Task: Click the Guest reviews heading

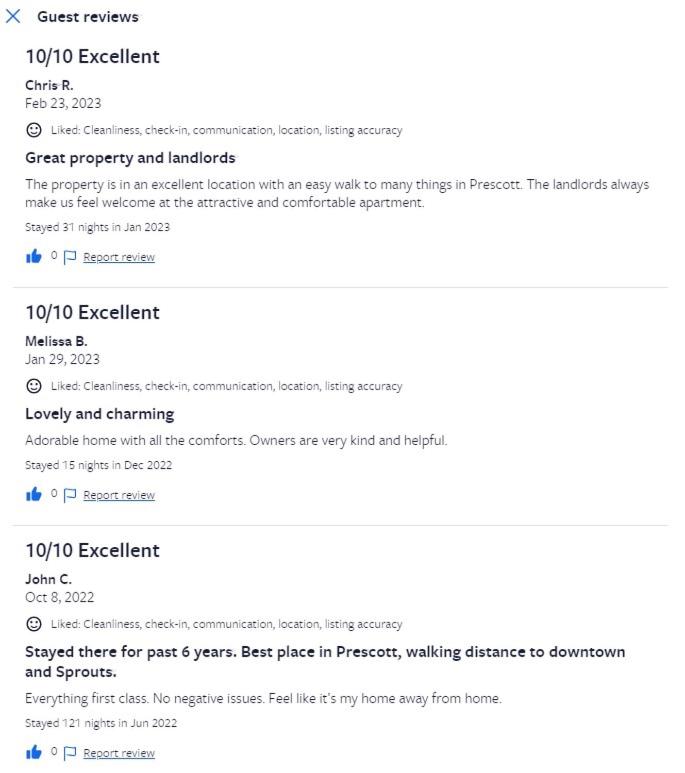Action: [88, 17]
